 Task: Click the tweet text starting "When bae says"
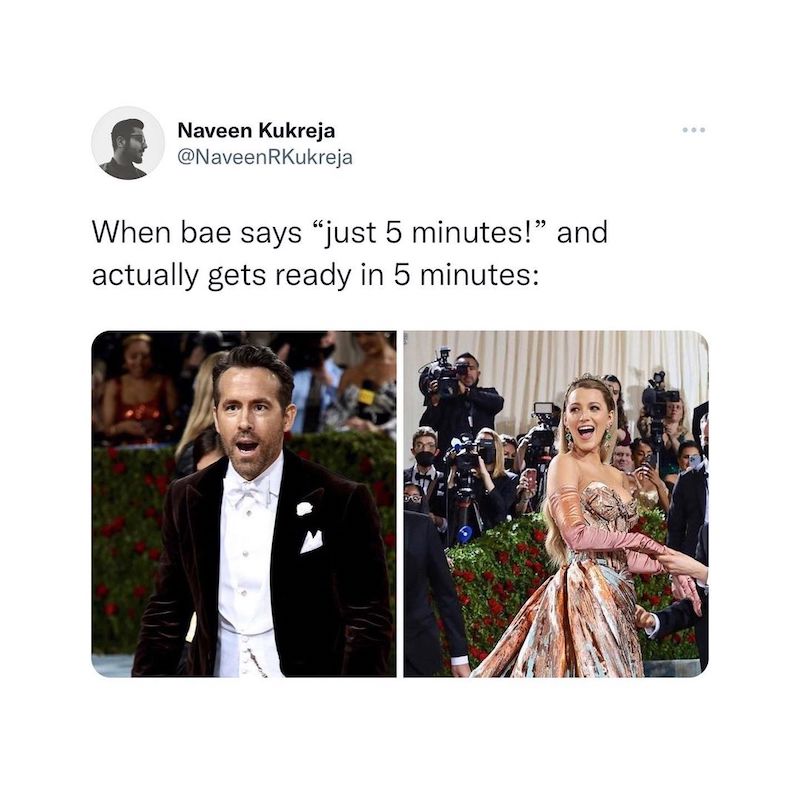(x=350, y=254)
